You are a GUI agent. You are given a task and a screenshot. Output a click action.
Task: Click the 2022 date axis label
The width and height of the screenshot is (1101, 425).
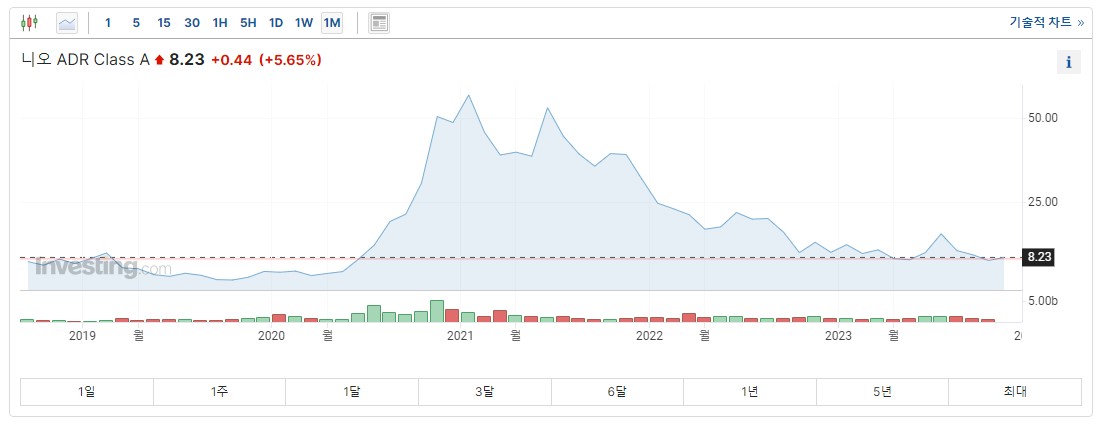tap(650, 336)
